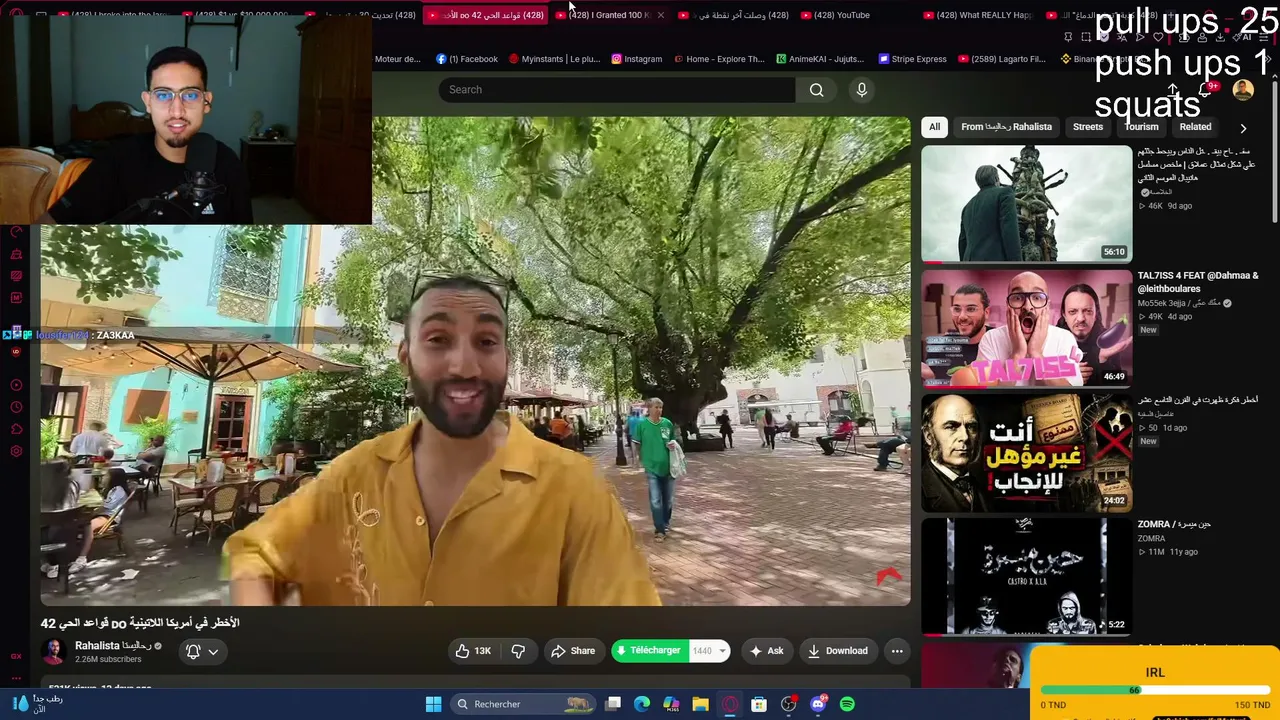
Task: Select the Related filter chip
Action: (1195, 127)
